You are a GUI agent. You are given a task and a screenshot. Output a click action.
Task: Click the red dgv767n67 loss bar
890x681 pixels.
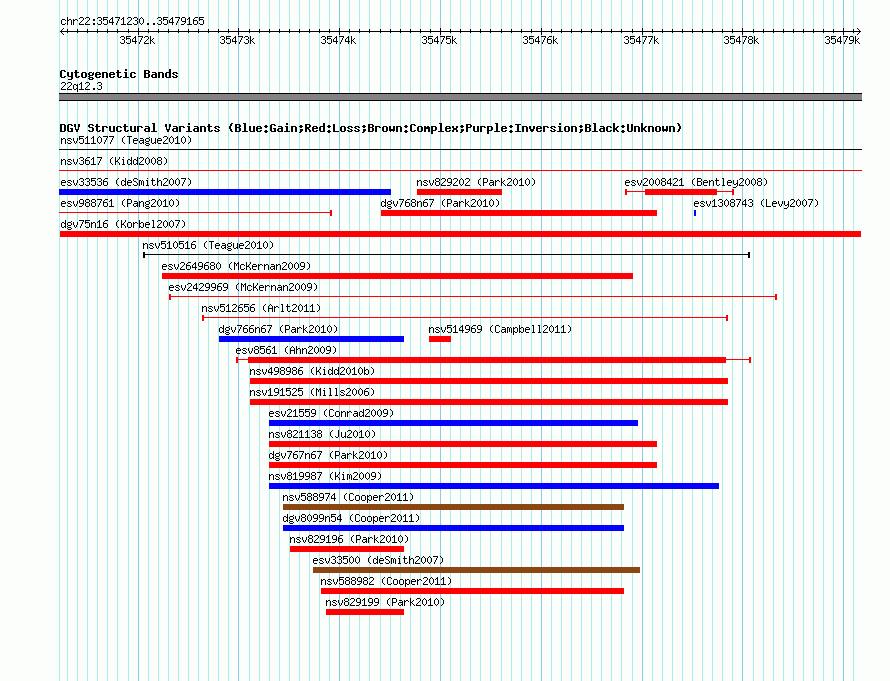(x=463, y=465)
